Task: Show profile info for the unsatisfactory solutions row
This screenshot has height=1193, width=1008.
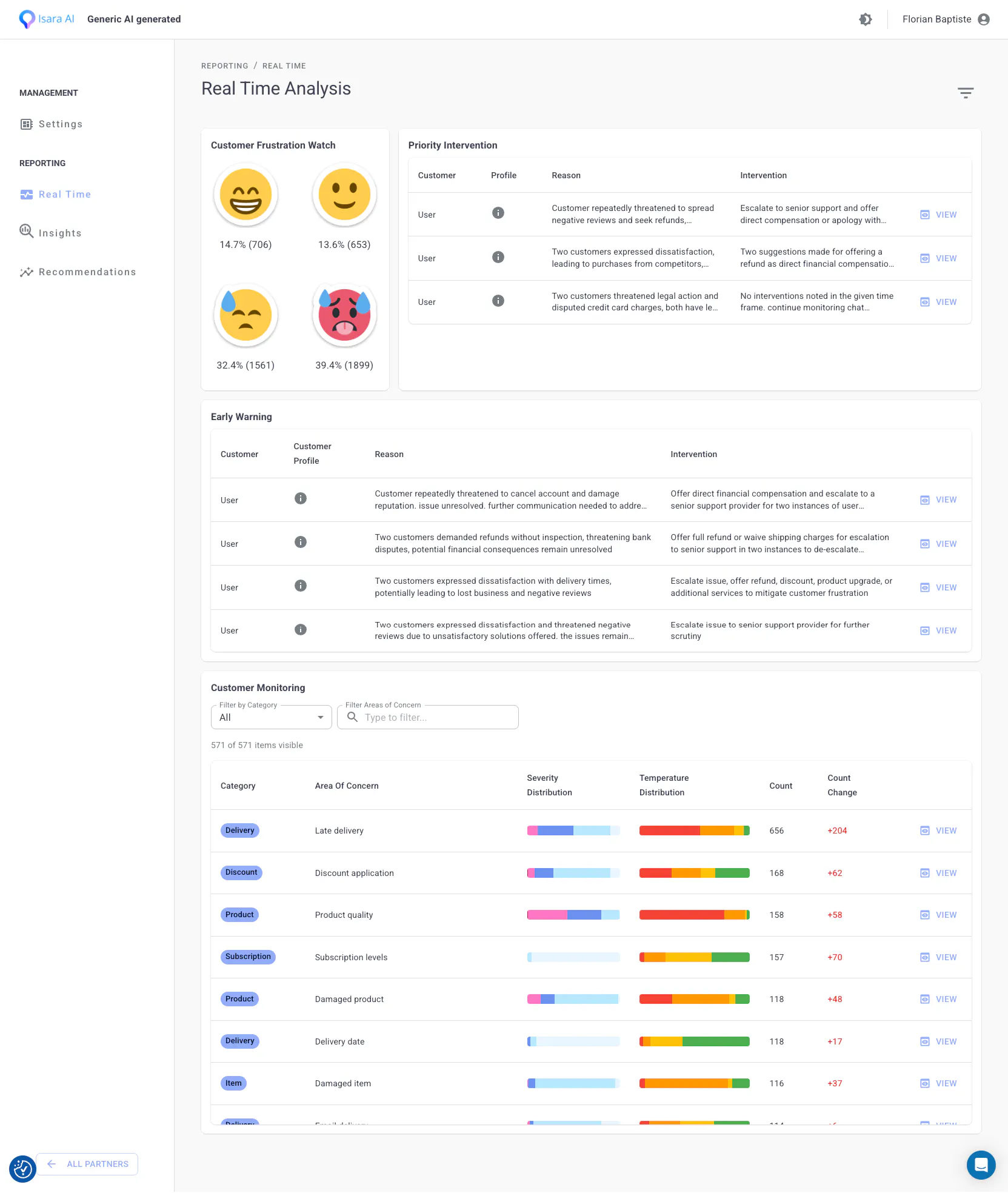Action: pyautogui.click(x=300, y=629)
